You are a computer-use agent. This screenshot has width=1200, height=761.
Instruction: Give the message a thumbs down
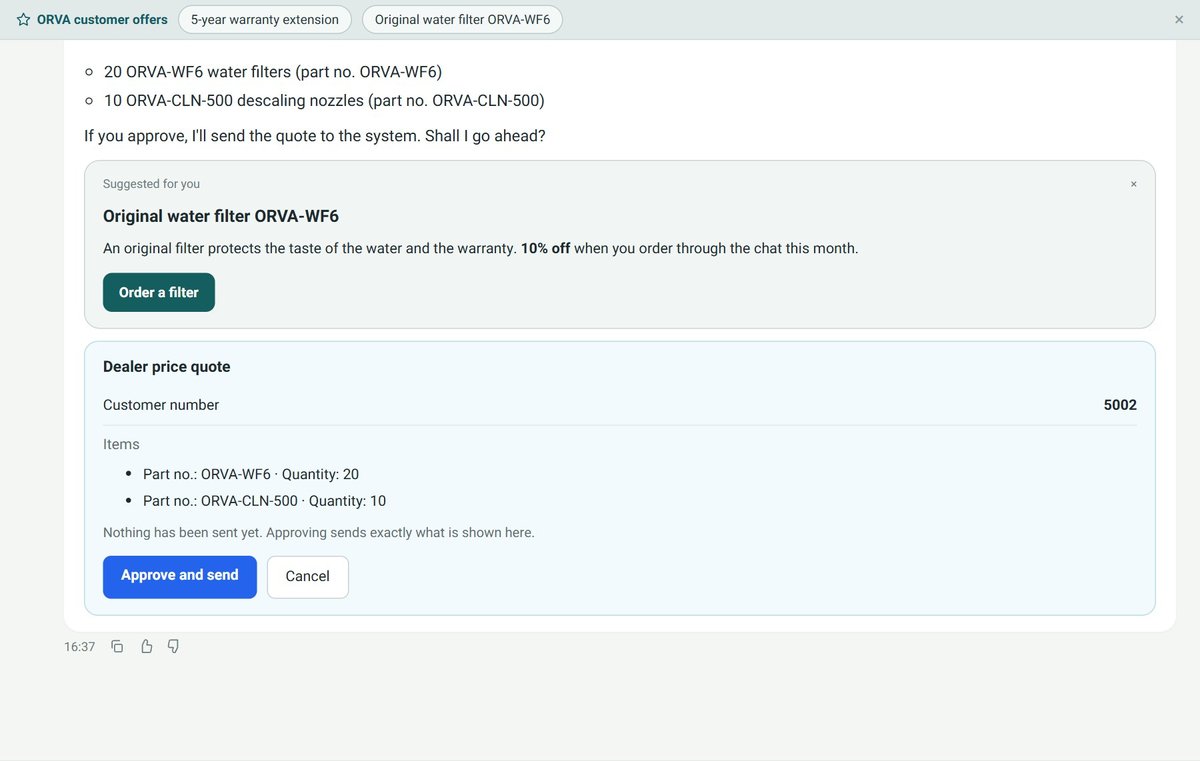coord(173,647)
